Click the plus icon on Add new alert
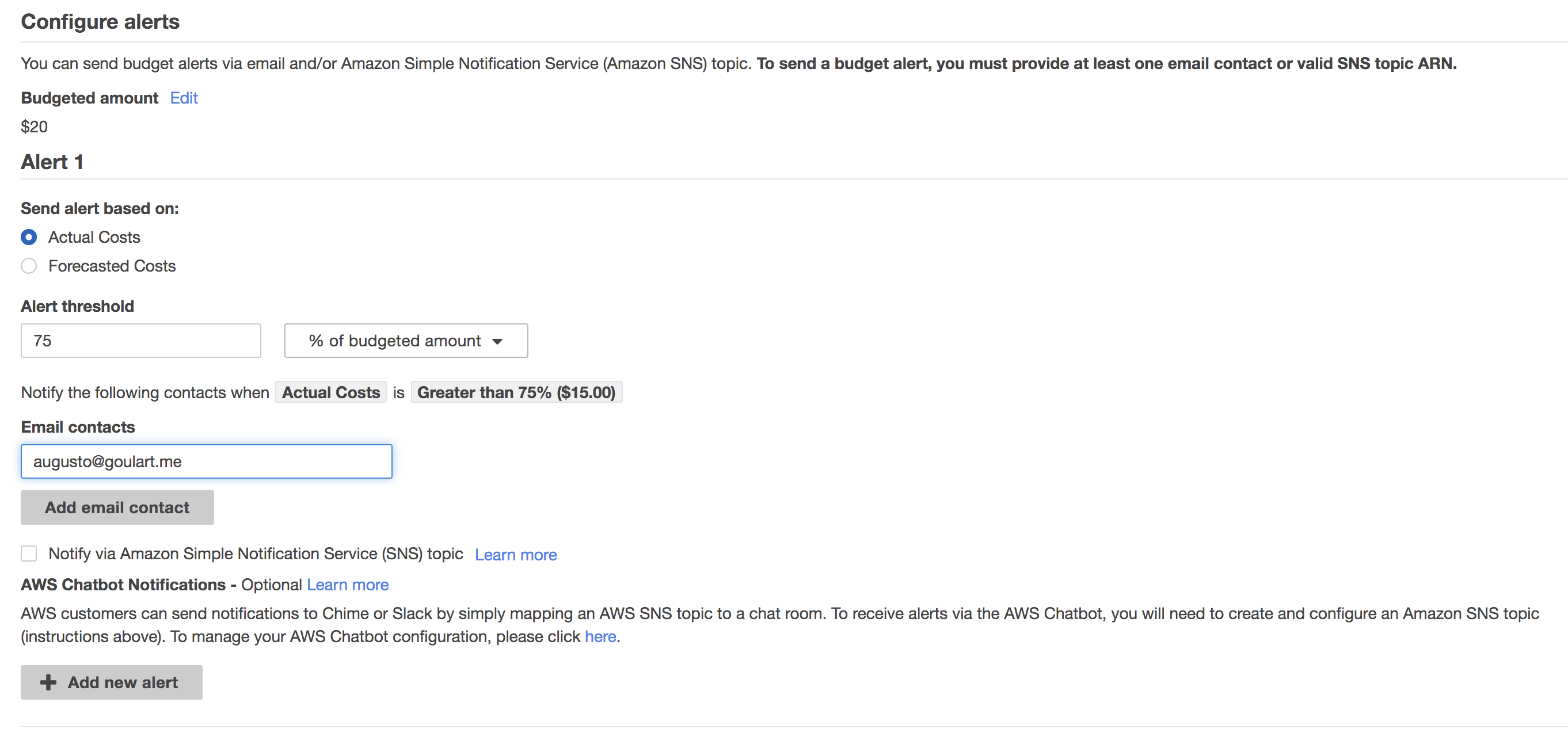This screenshot has height=733, width=1568. point(48,682)
